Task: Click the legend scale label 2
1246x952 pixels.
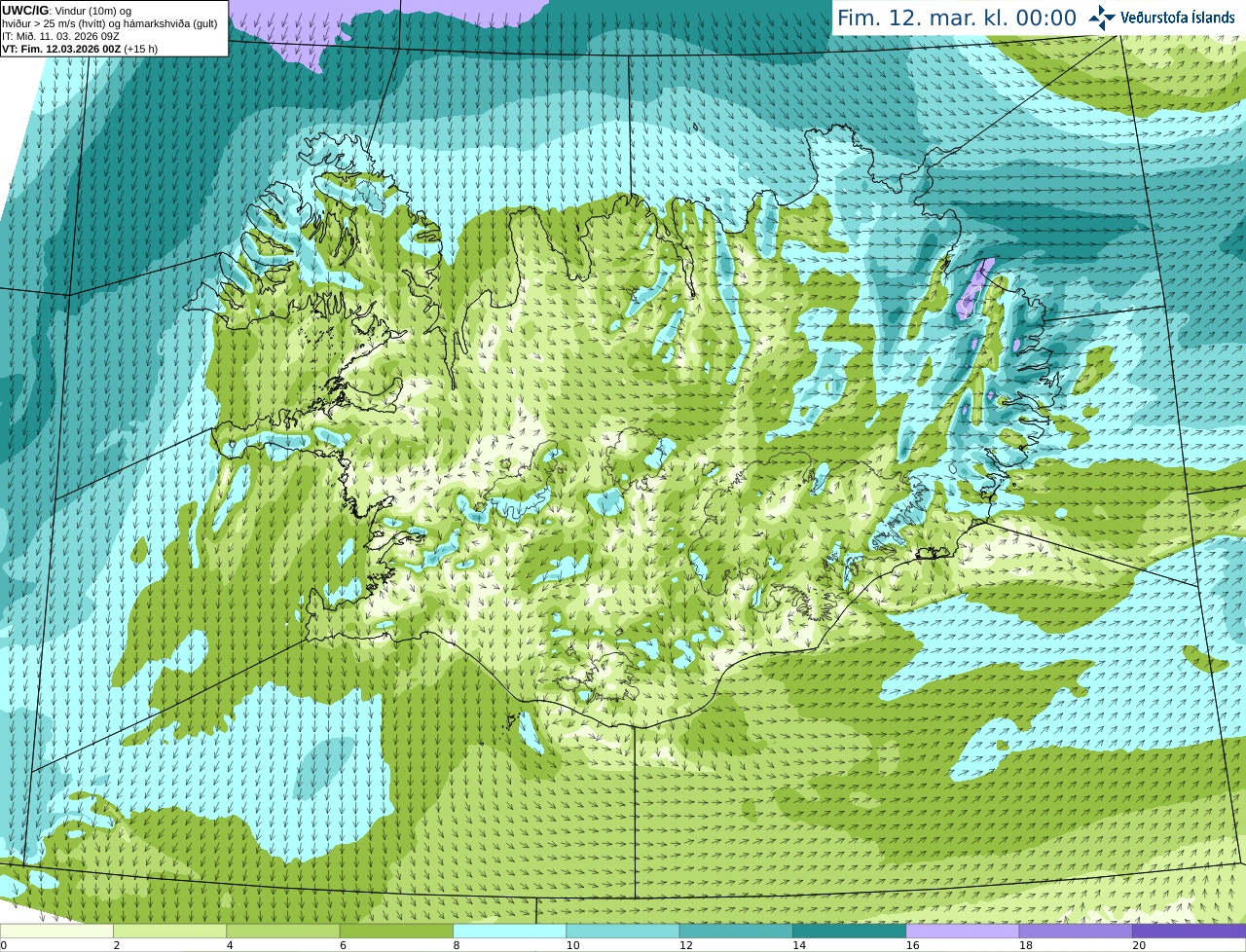Action: point(117,945)
